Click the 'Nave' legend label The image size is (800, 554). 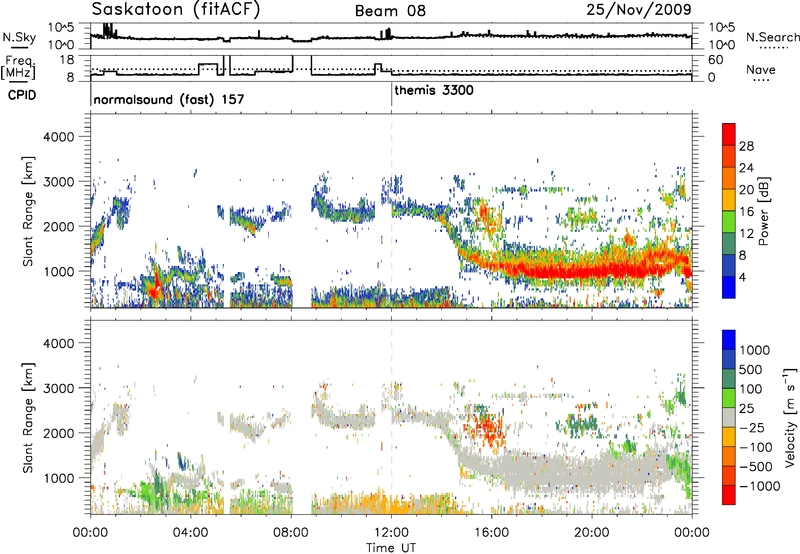[761, 69]
